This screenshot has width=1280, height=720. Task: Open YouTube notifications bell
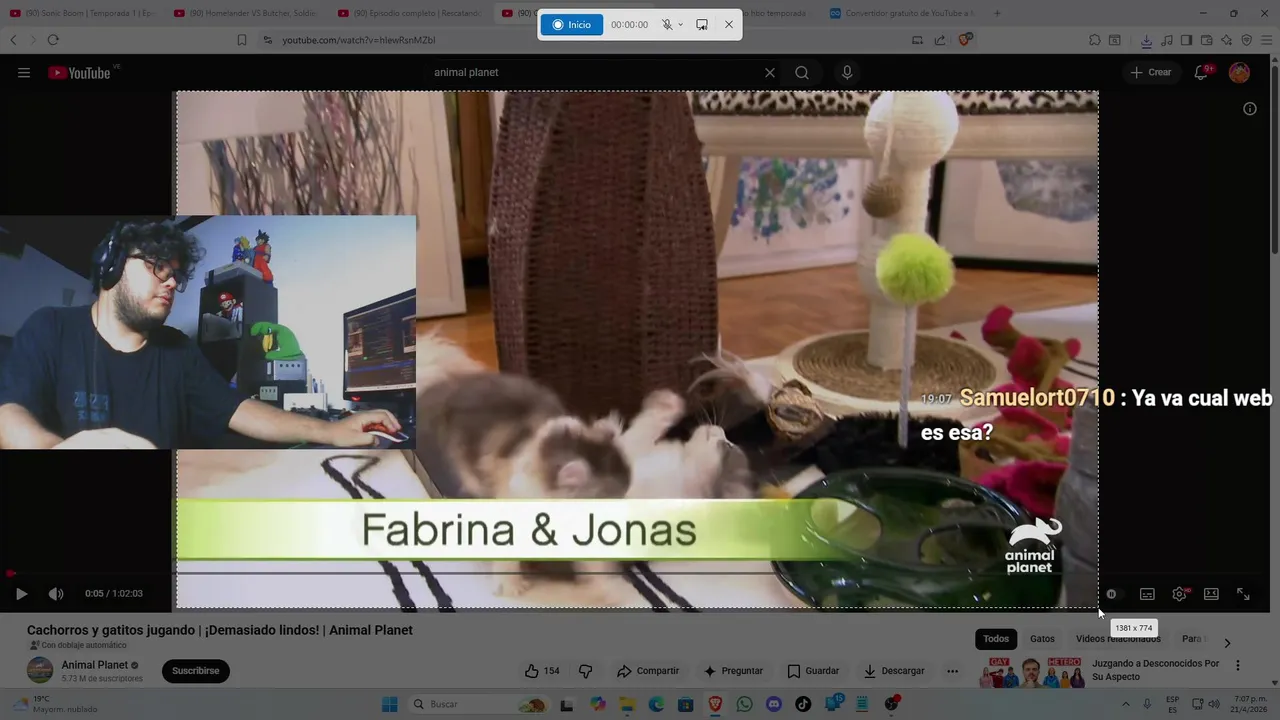point(1202,73)
